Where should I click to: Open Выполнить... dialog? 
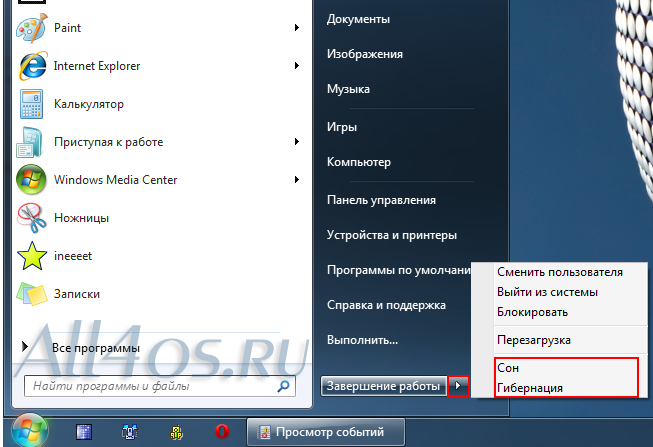[362, 340]
